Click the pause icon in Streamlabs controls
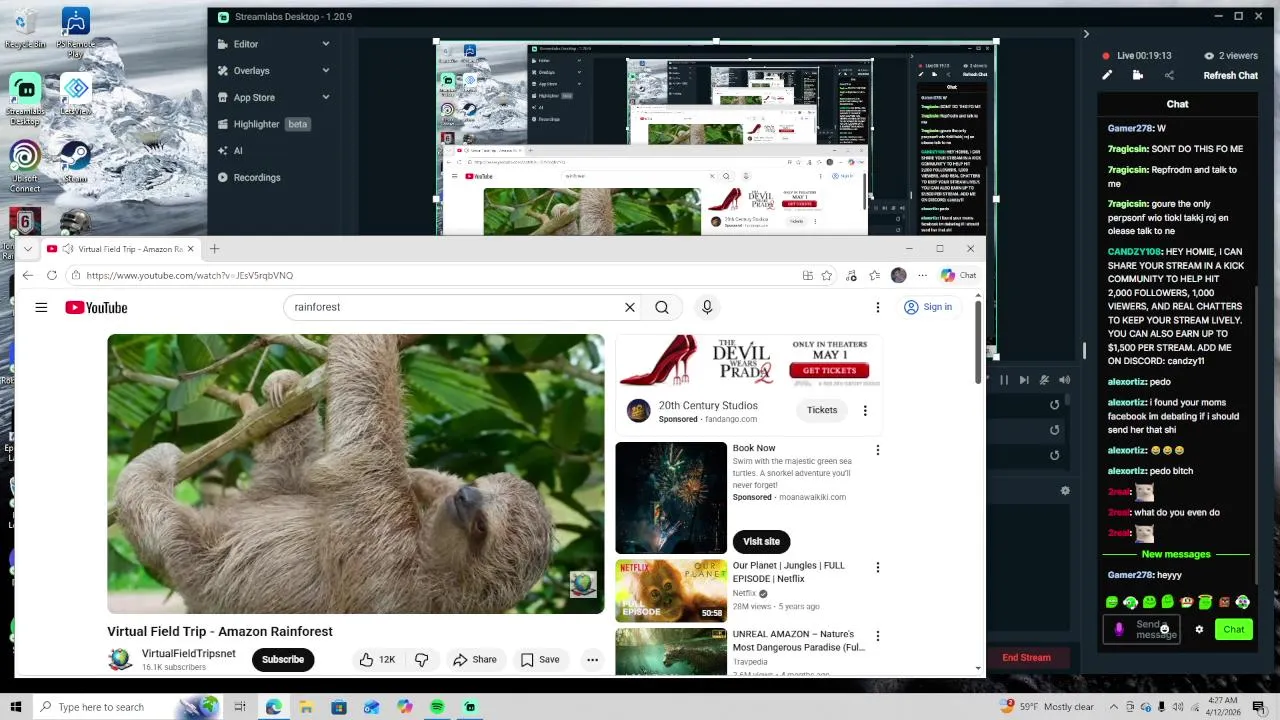The image size is (1280, 720). coord(1004,380)
